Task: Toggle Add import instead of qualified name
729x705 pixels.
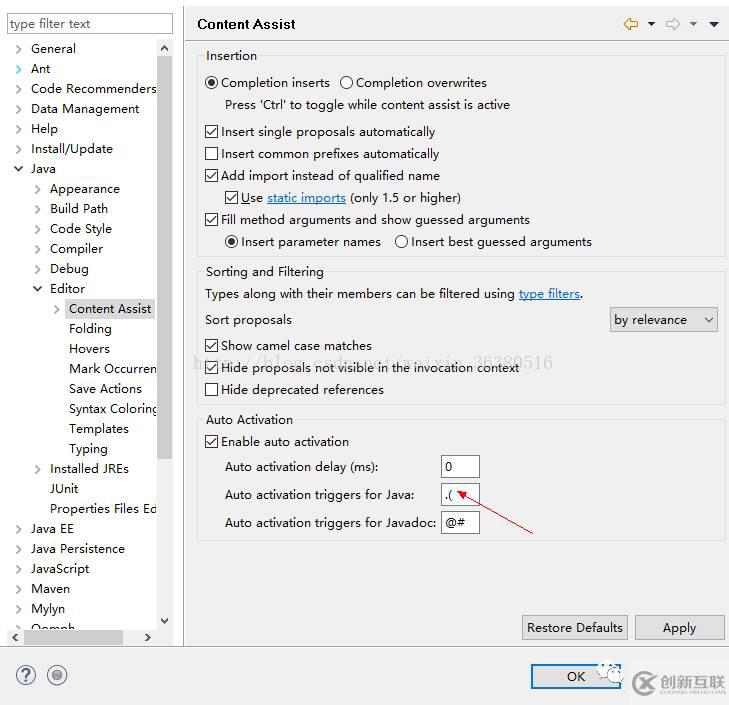Action: pos(211,175)
